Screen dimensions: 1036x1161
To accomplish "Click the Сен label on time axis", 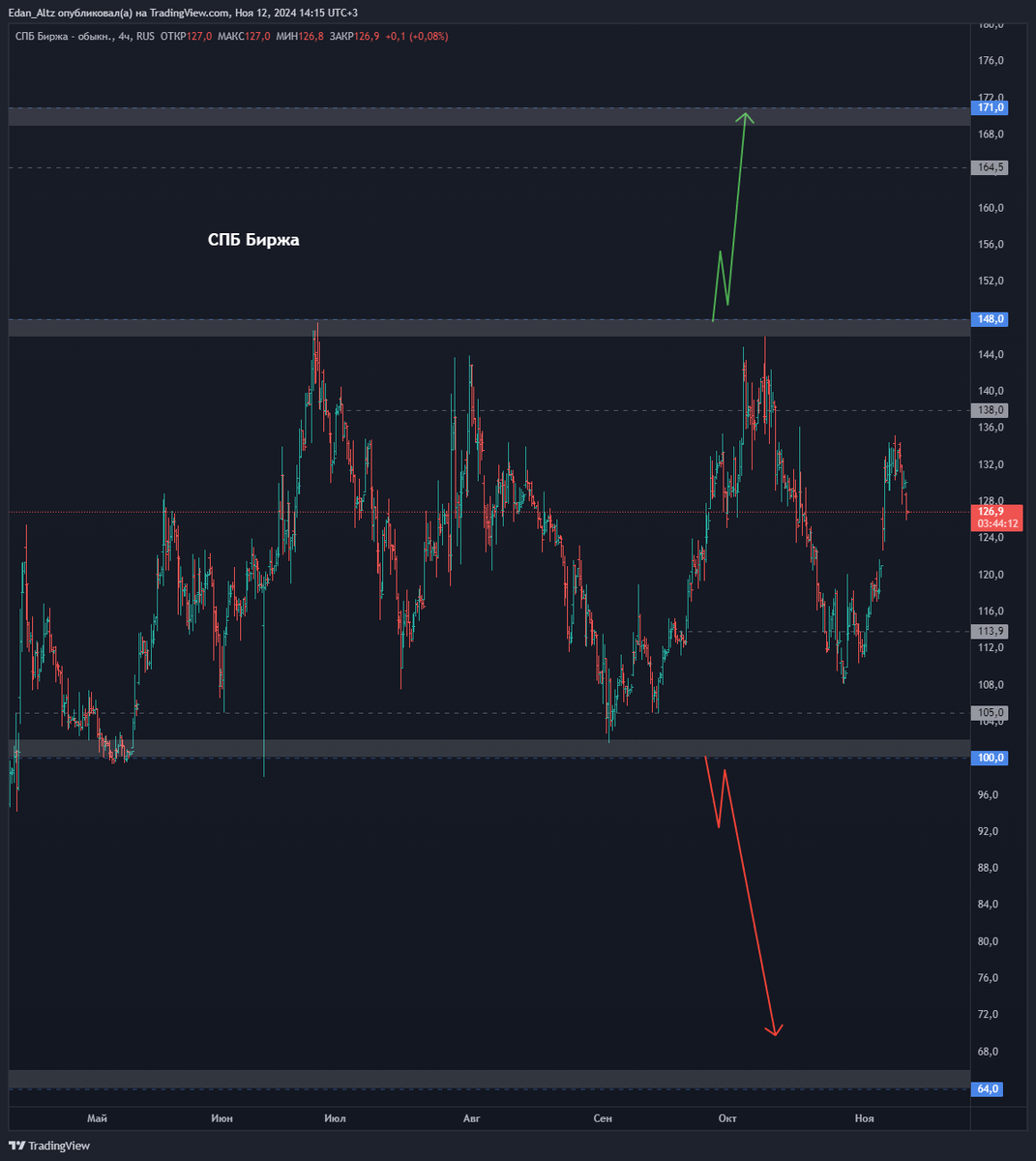I will [x=603, y=1118].
